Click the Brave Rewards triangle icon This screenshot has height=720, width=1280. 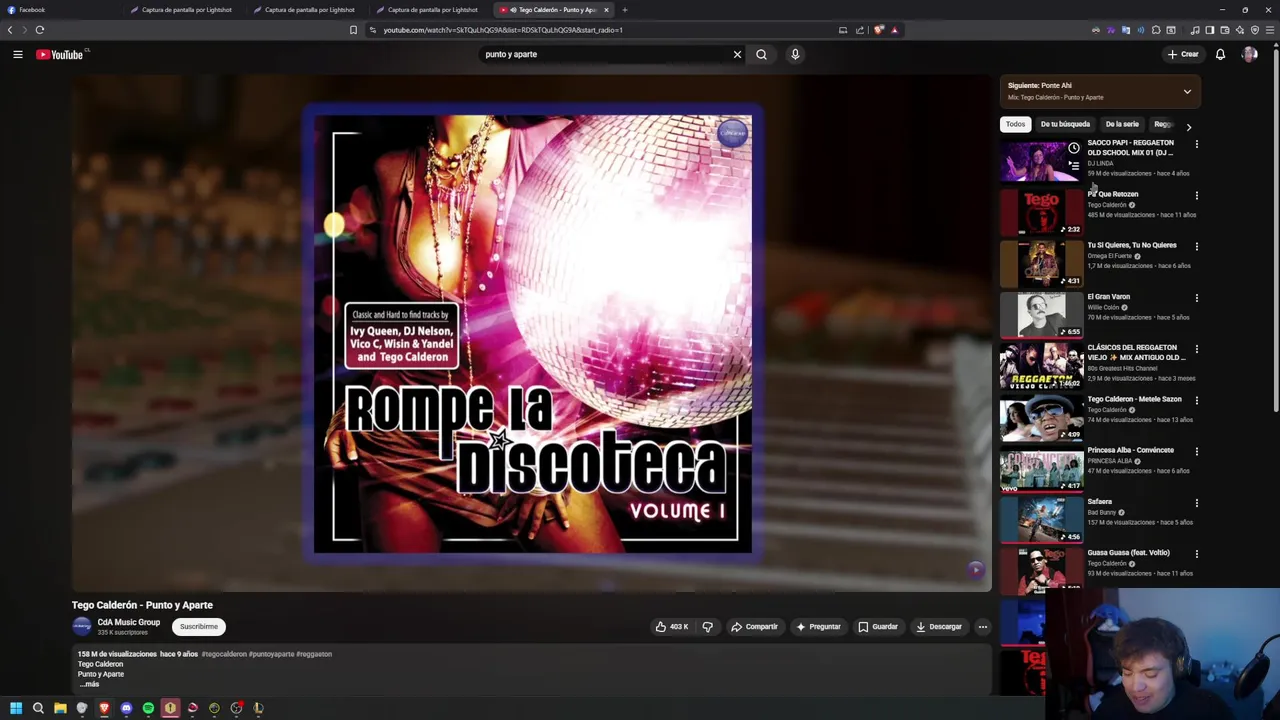894,30
